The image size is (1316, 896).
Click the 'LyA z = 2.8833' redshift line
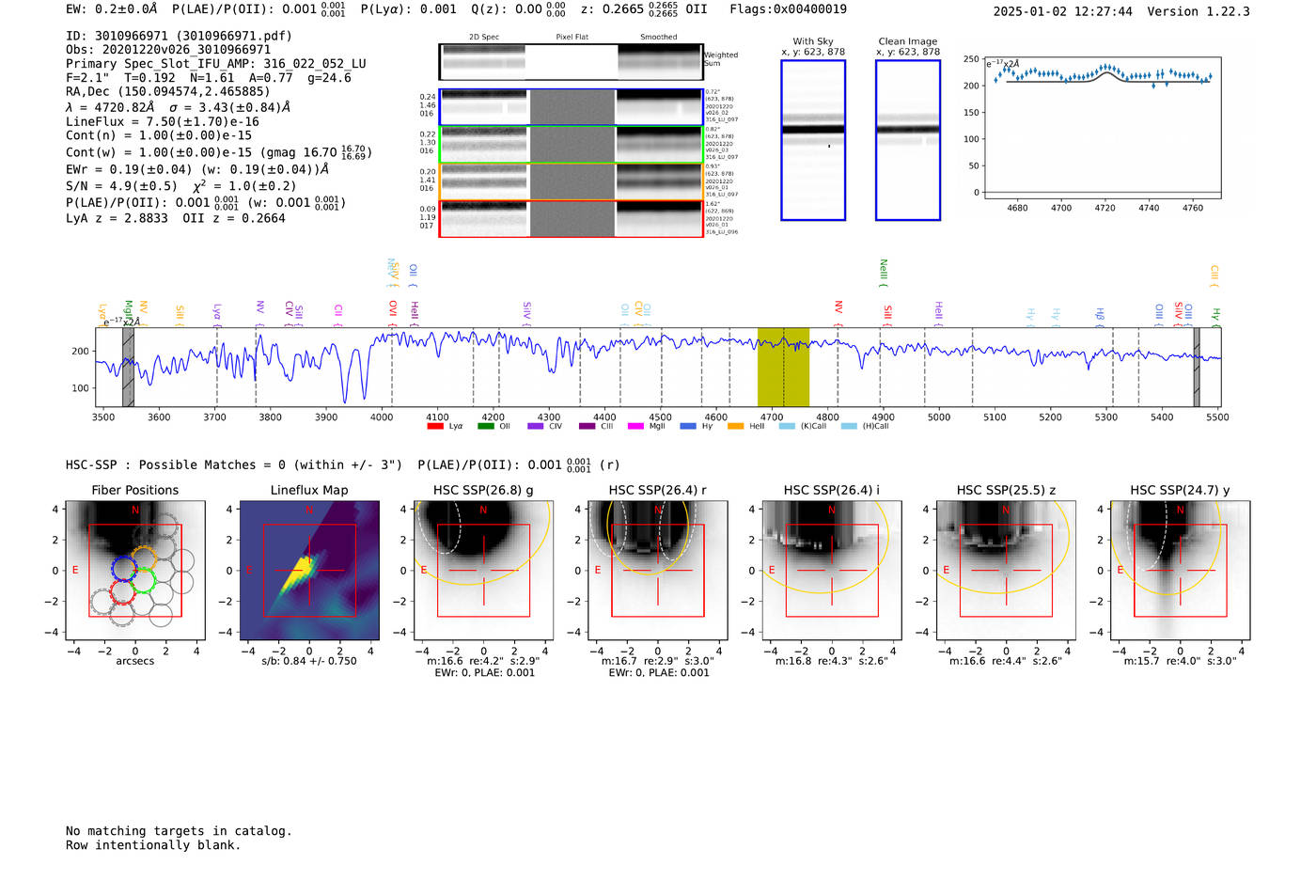pyautogui.click(x=117, y=218)
